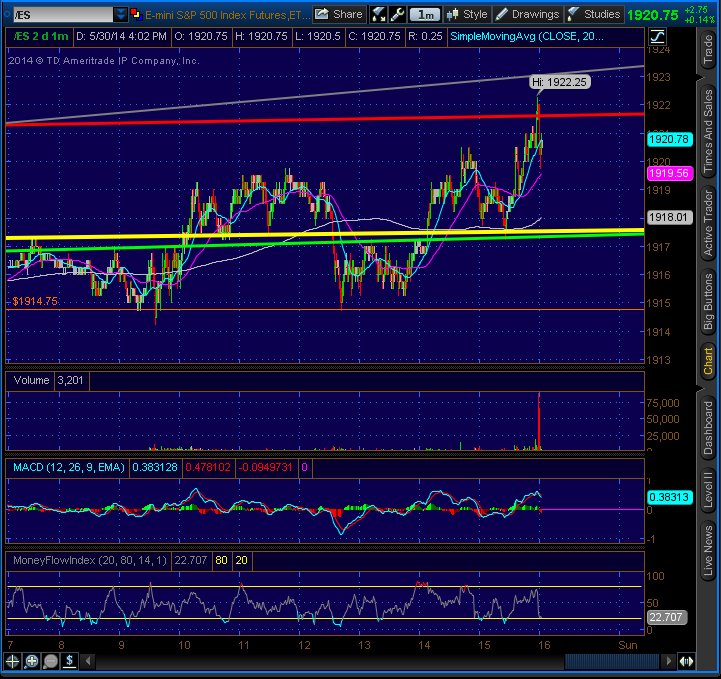This screenshot has height=679, width=721.
Task: Click the /ES 2 d 1m label
Action: coord(40,36)
